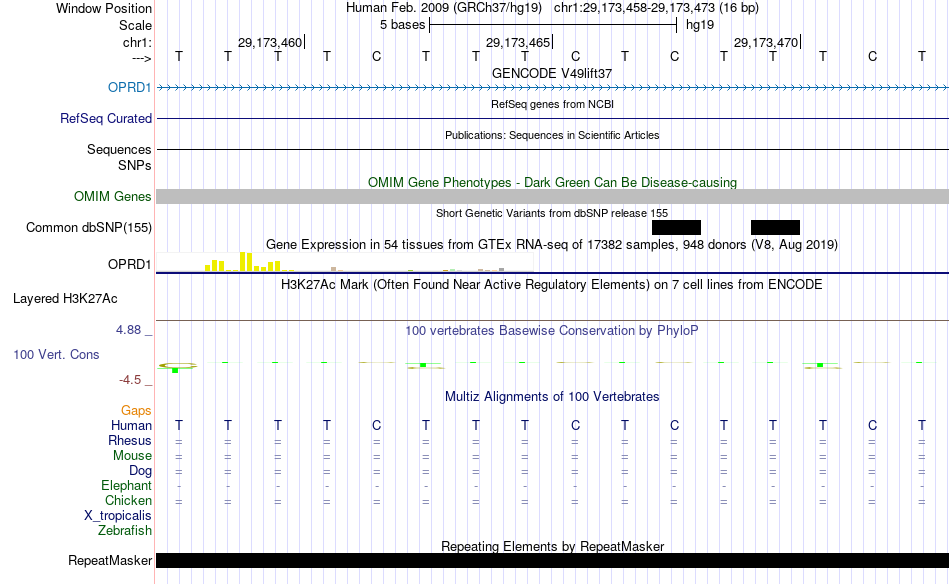Open the Layered H3K27Ac track label
The width and height of the screenshot is (950, 584).
point(65,298)
